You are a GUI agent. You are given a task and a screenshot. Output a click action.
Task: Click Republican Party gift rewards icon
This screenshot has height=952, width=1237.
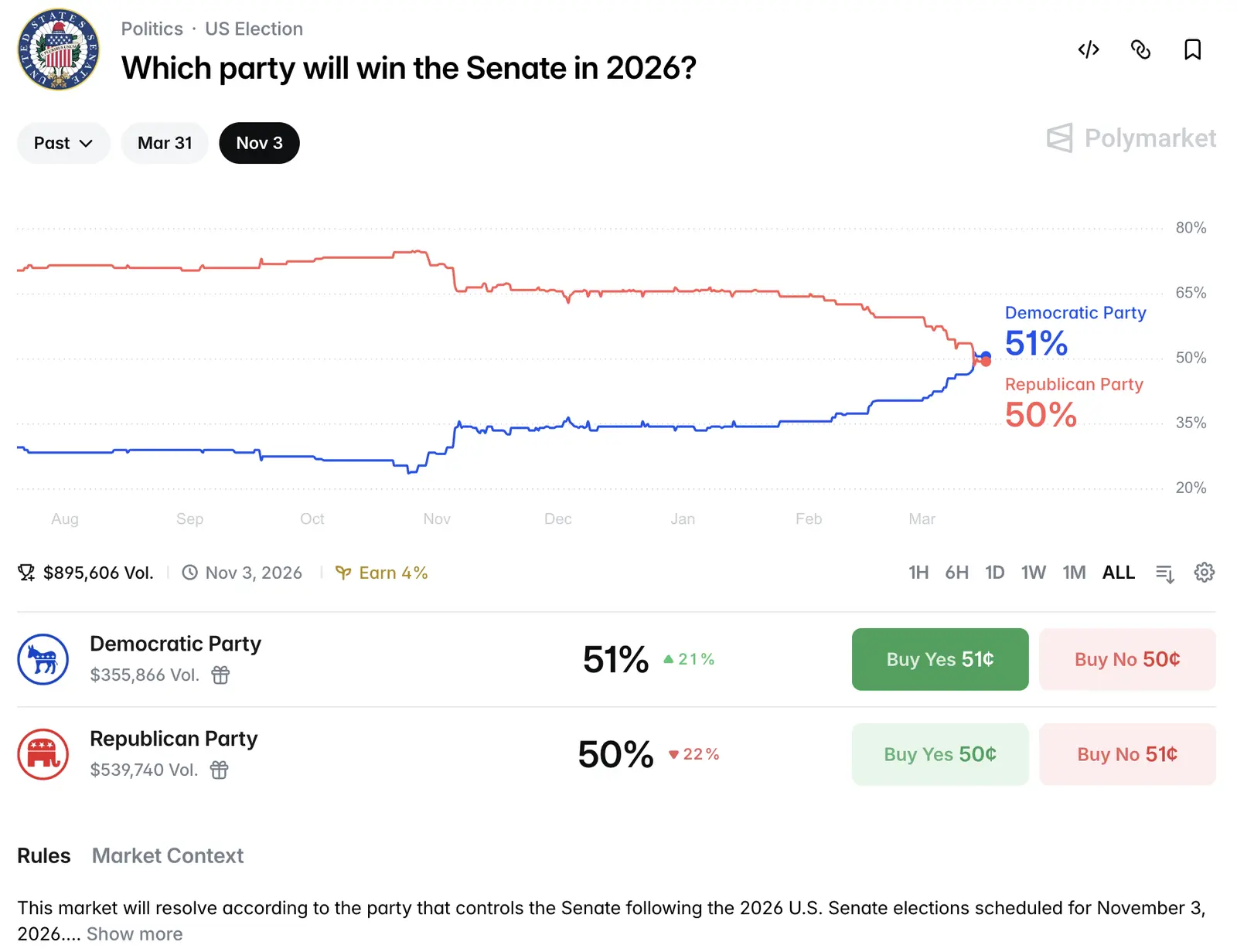[220, 770]
